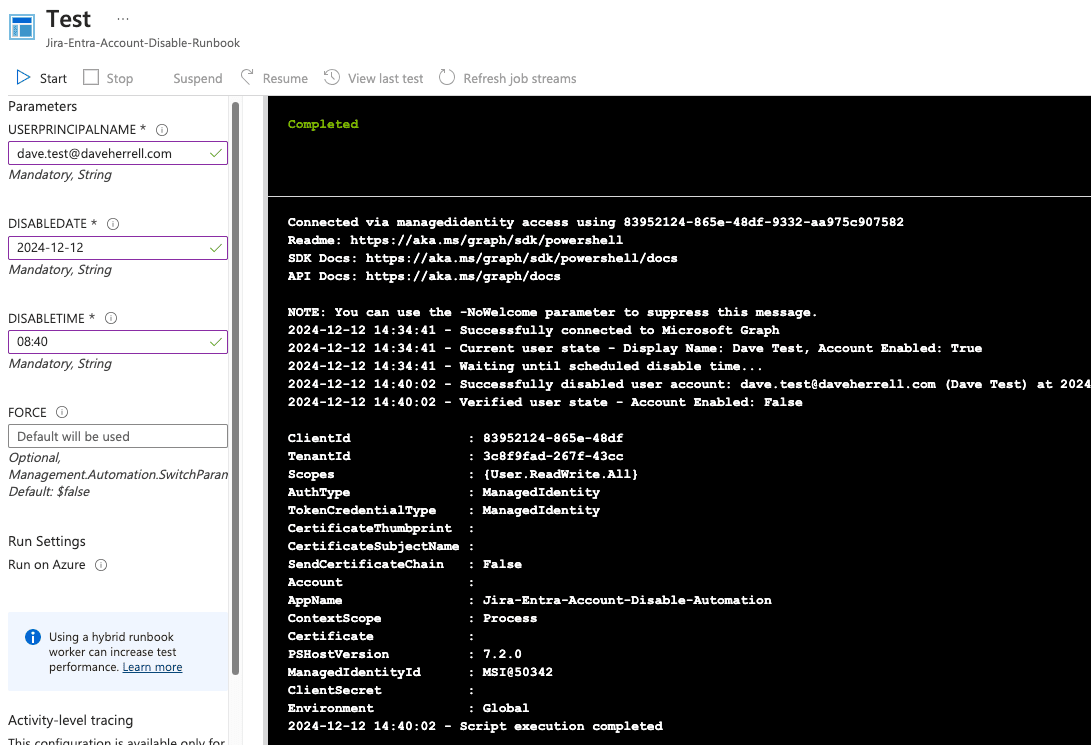Screen dimensions: 1091x745
Task: Click AppName value Jira-Entra-Account-Disable-Automation
Action: (x=627, y=600)
